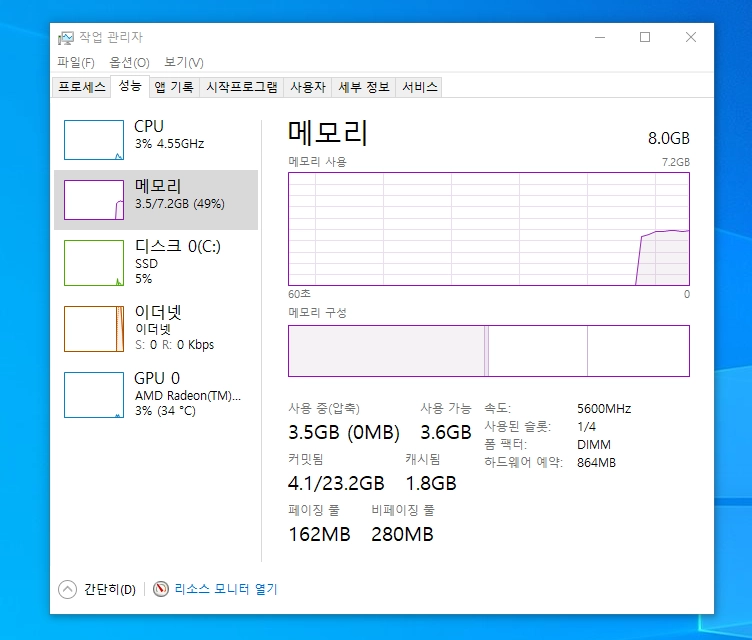
Task: Click the 3.6GB available value
Action: (446, 432)
